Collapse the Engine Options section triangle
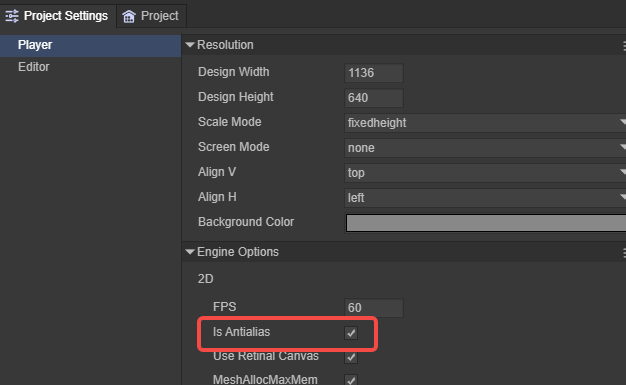 (x=190, y=252)
